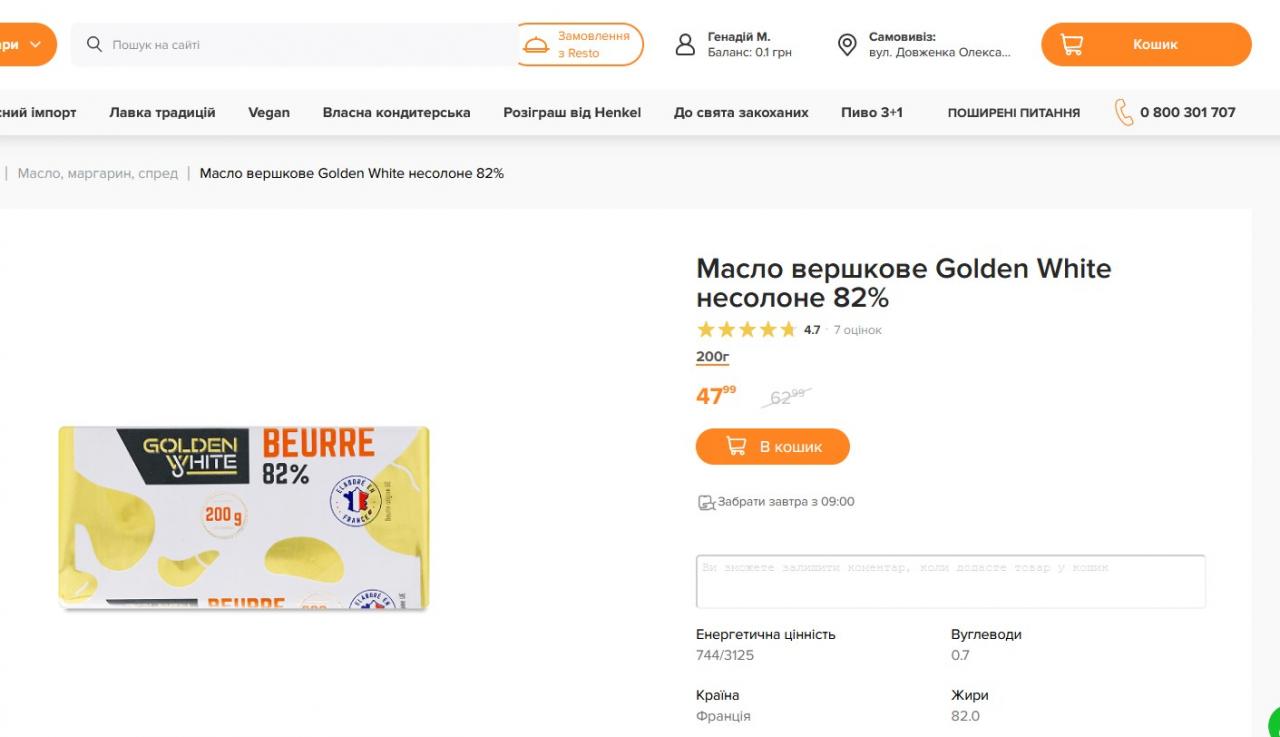Open Лавка традицій menu item
1280x737 pixels.
click(162, 112)
